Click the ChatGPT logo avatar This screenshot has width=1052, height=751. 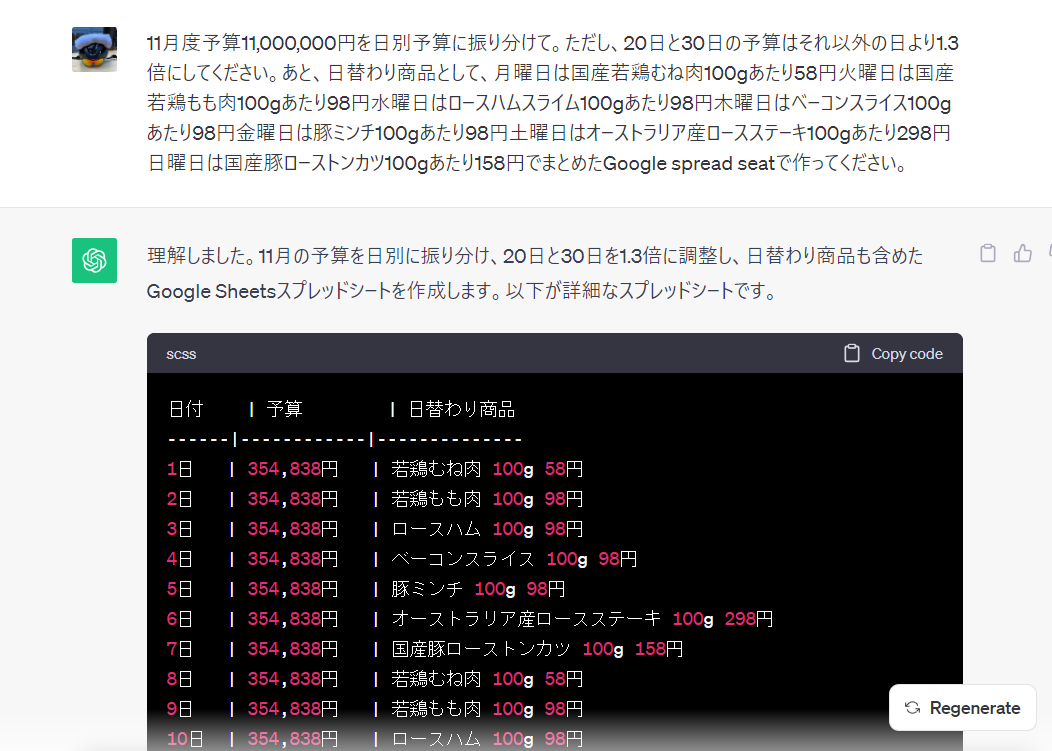95,260
